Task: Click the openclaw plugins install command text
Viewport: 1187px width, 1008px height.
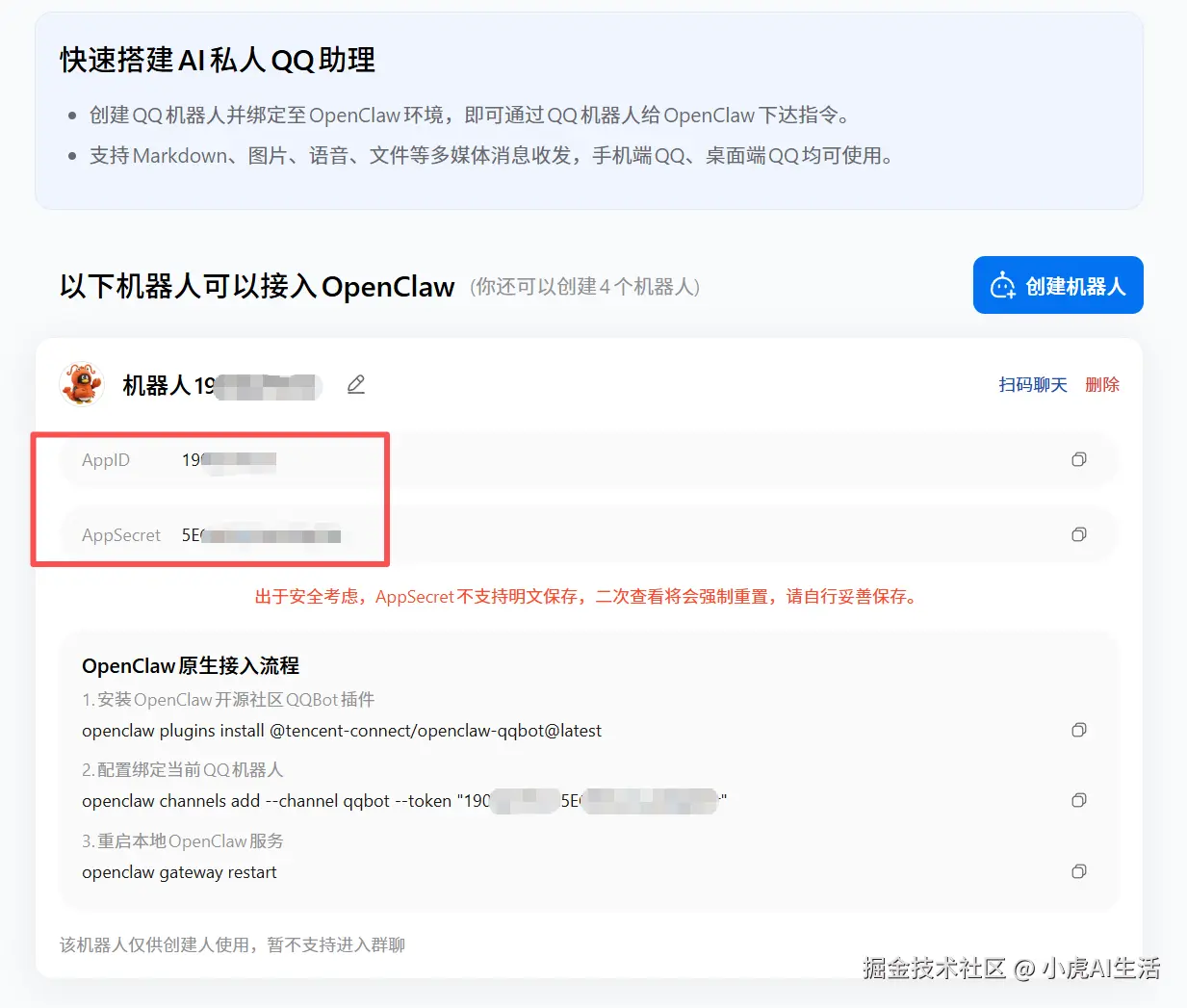Action: coord(342,731)
